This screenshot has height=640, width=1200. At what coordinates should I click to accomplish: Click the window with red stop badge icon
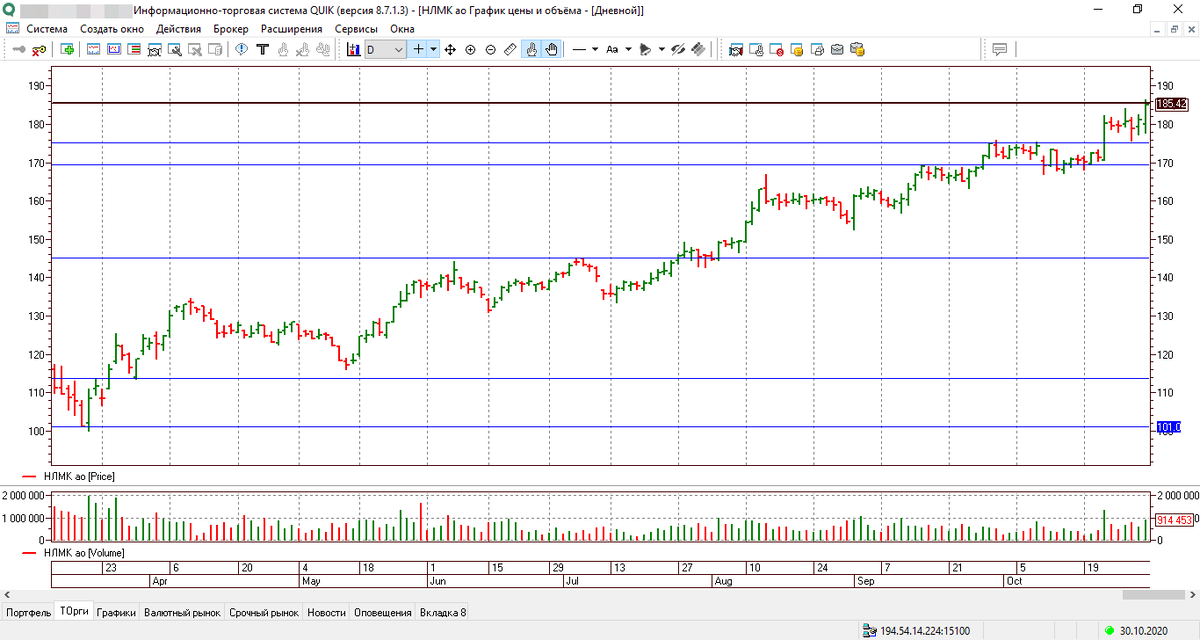click(776, 49)
